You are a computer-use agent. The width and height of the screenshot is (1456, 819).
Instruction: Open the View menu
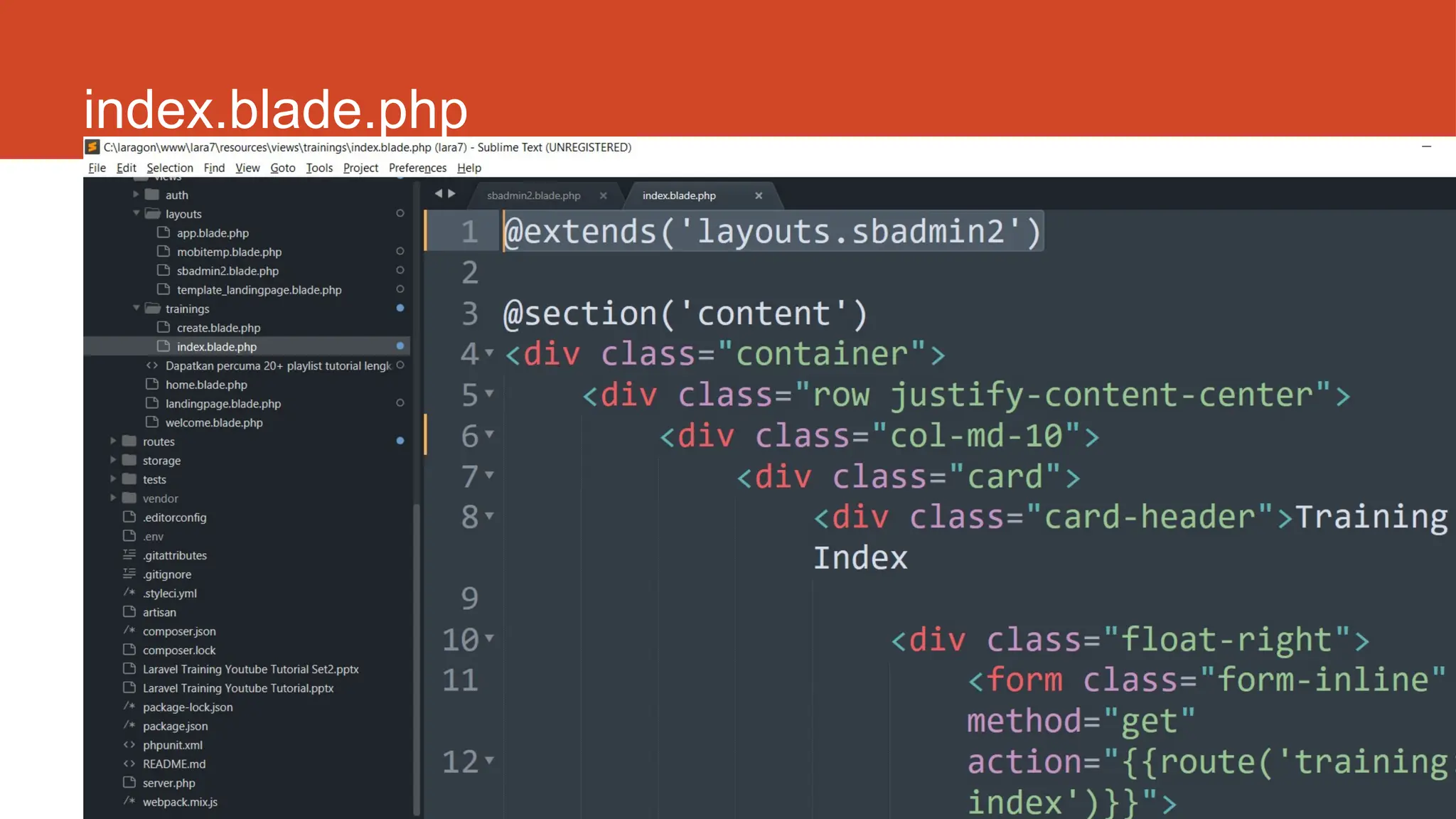(247, 168)
